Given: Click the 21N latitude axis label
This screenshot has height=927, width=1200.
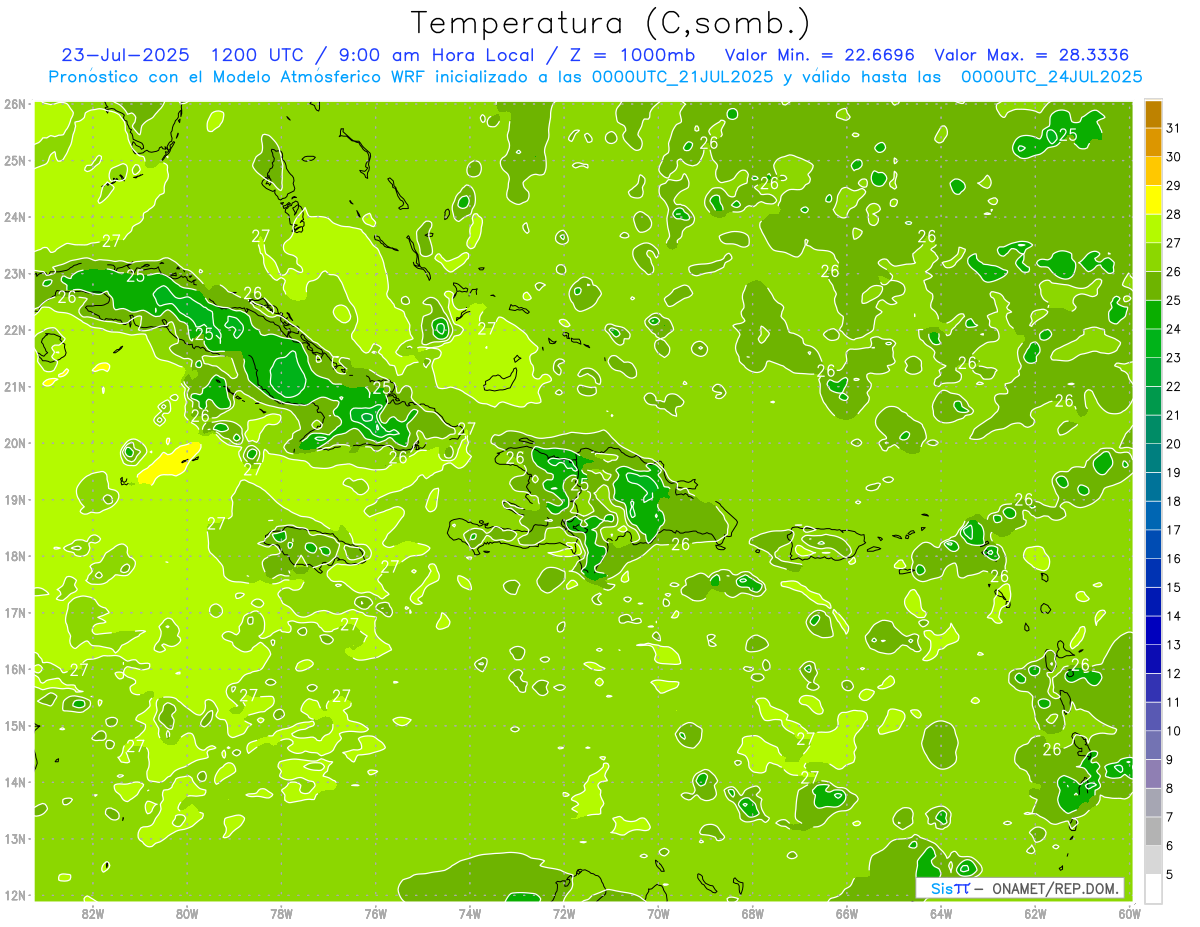Looking at the screenshot, I should tap(15, 386).
